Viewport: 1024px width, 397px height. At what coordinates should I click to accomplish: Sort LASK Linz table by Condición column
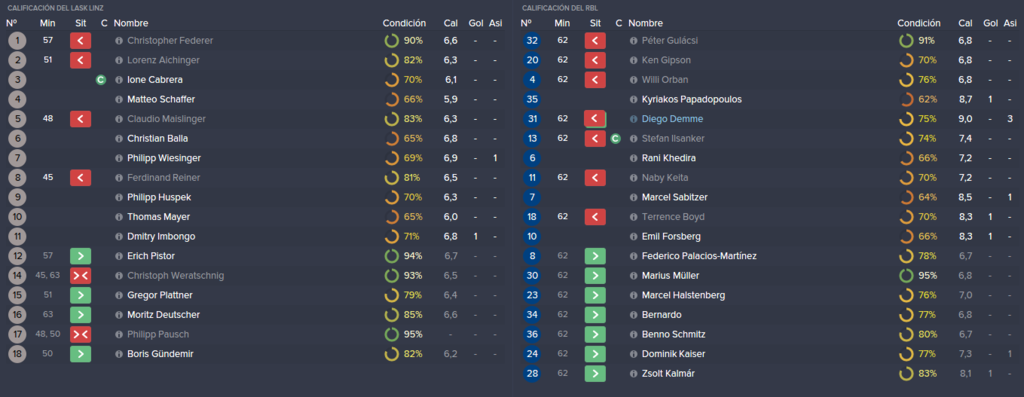pos(404,23)
